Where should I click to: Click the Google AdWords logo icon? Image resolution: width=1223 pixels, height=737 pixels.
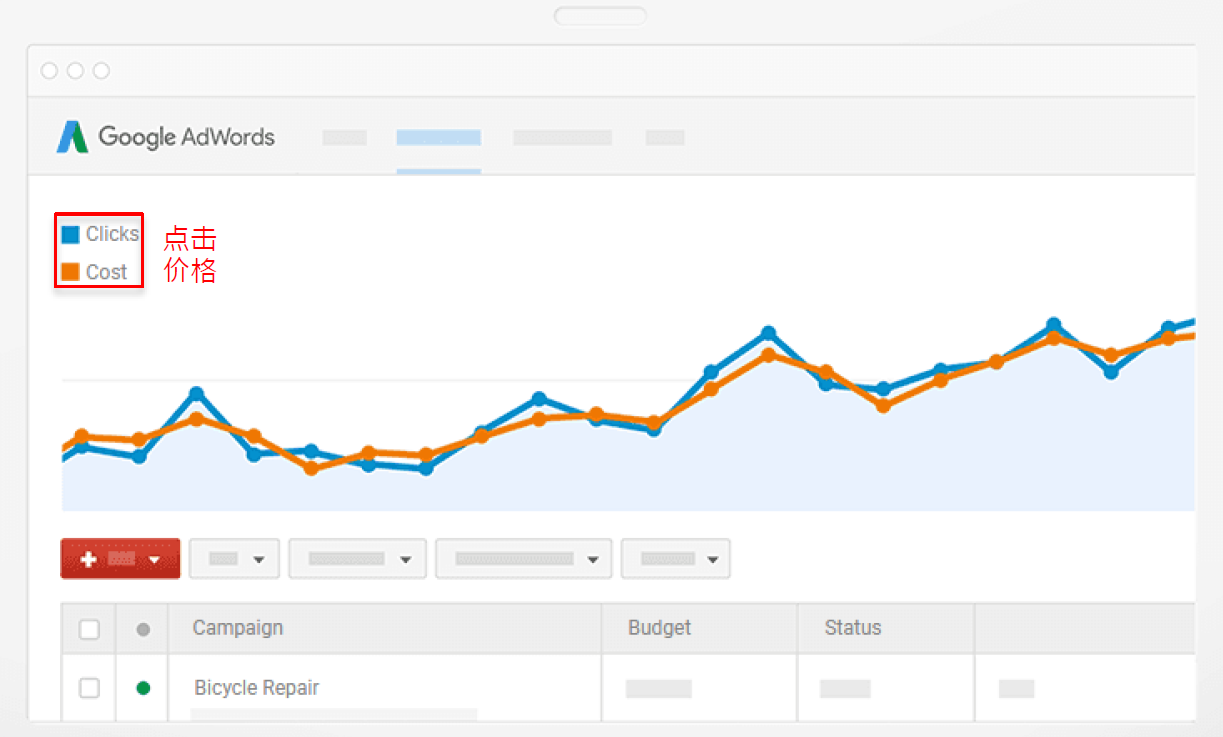pos(72,137)
